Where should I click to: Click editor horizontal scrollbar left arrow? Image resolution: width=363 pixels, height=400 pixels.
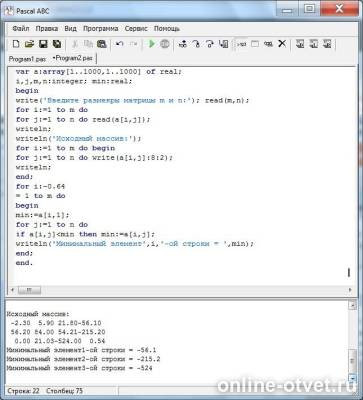tap(13, 290)
